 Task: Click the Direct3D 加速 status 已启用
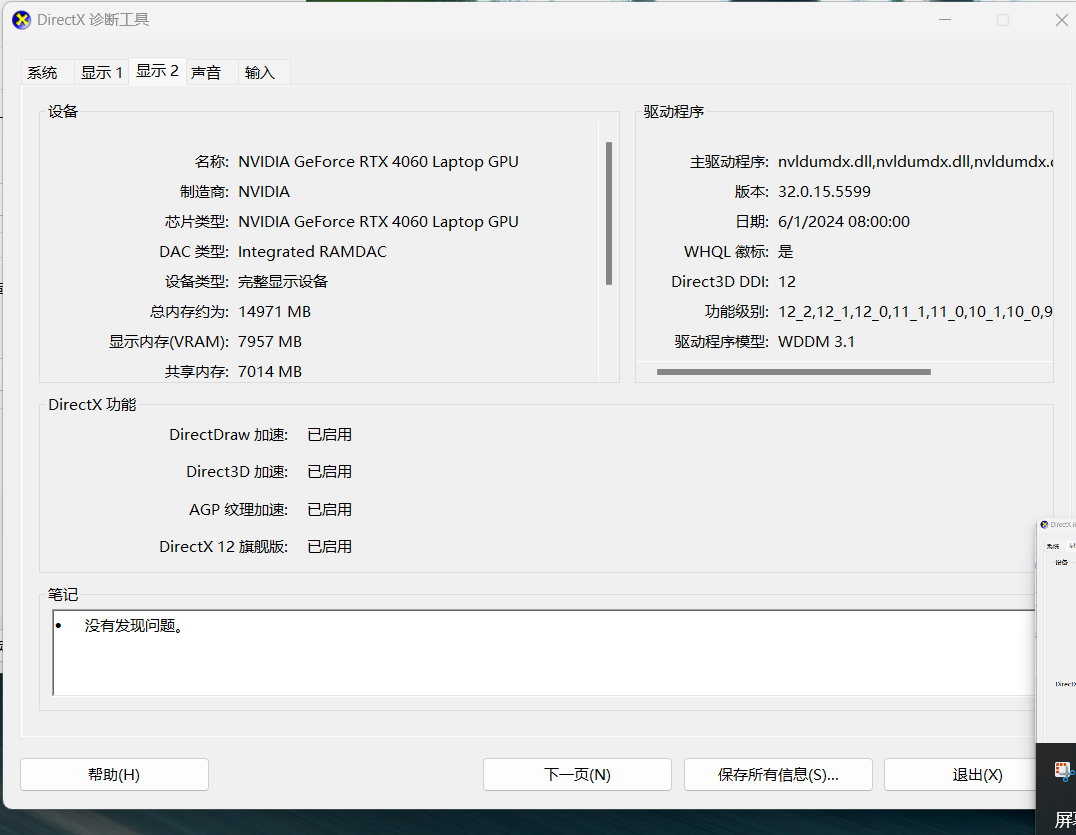click(x=329, y=472)
